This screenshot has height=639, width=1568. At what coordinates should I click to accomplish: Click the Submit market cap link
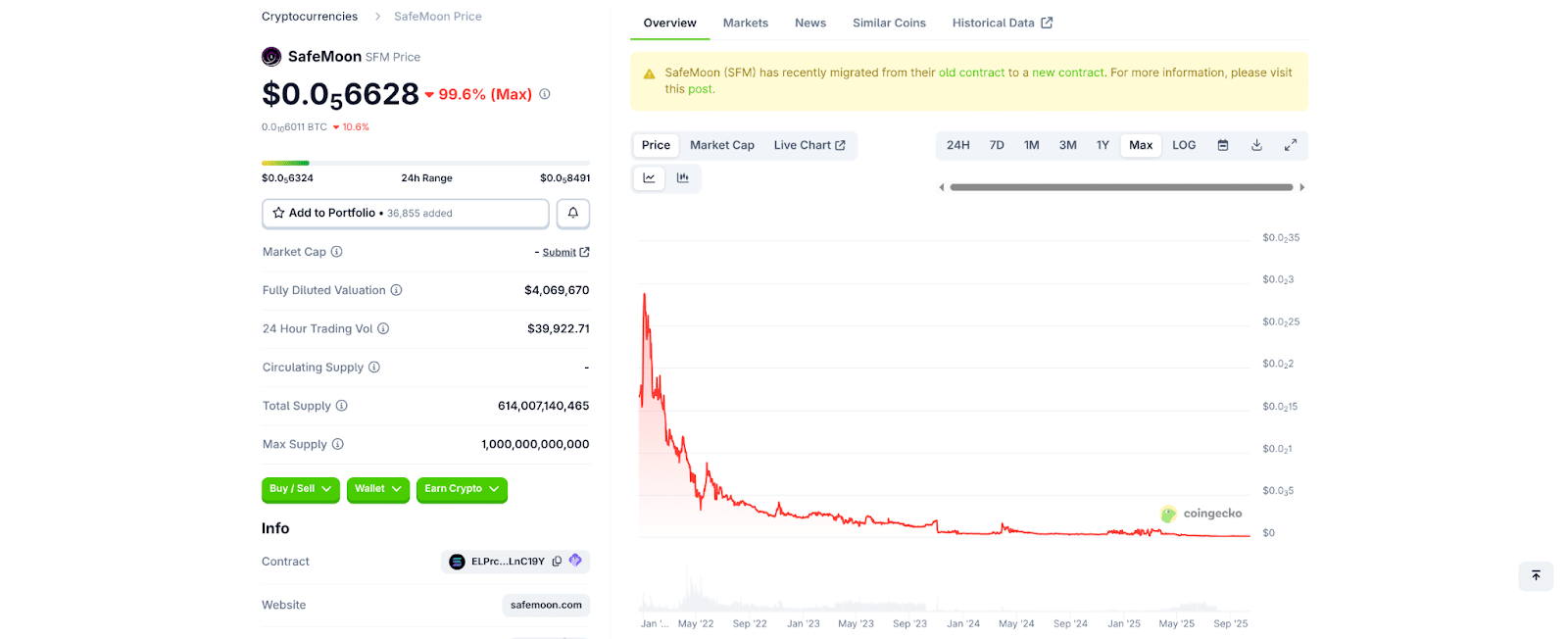point(565,252)
